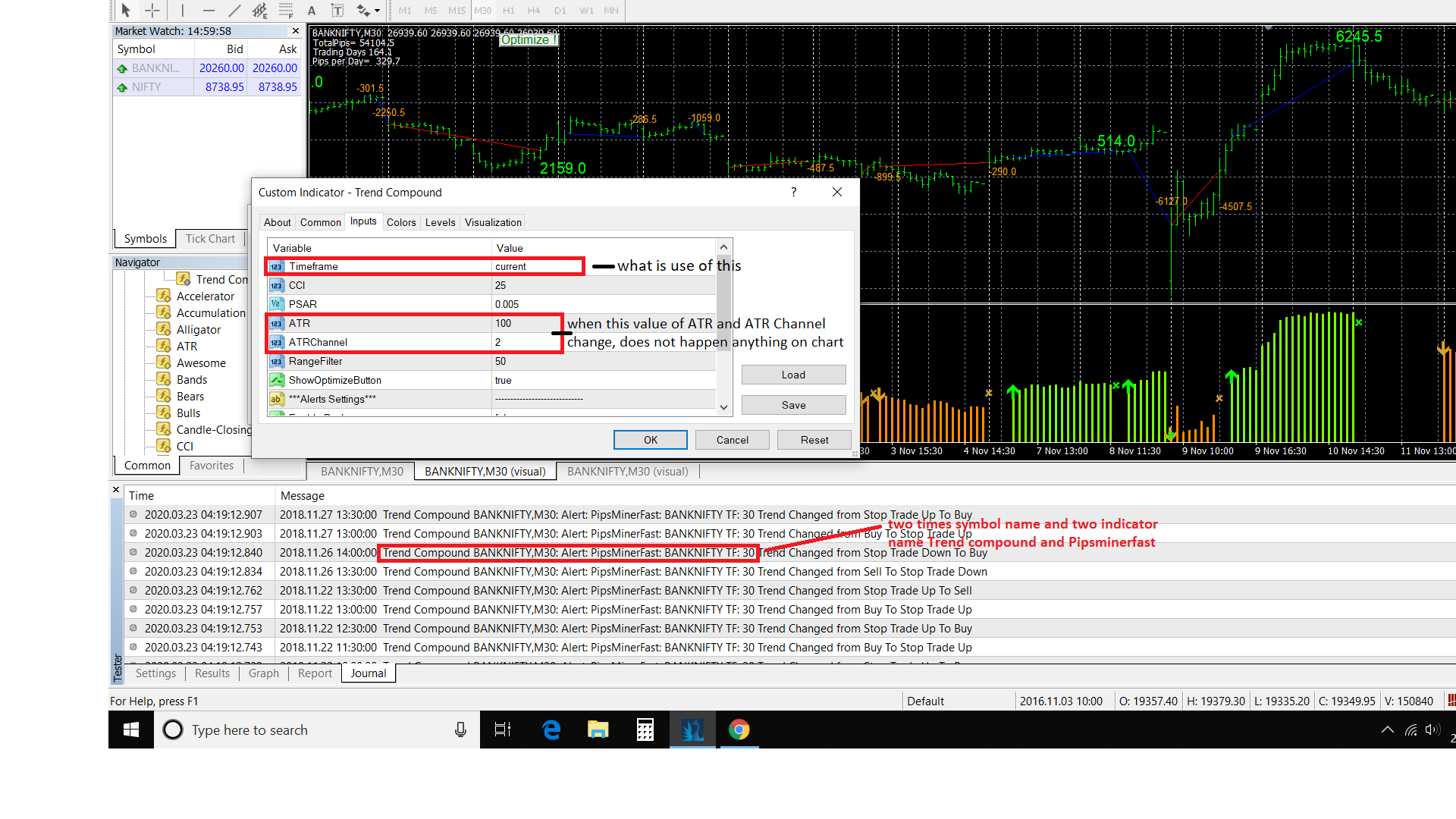This screenshot has height=819, width=1456.
Task: Switch to the Colors tab
Action: click(x=400, y=222)
